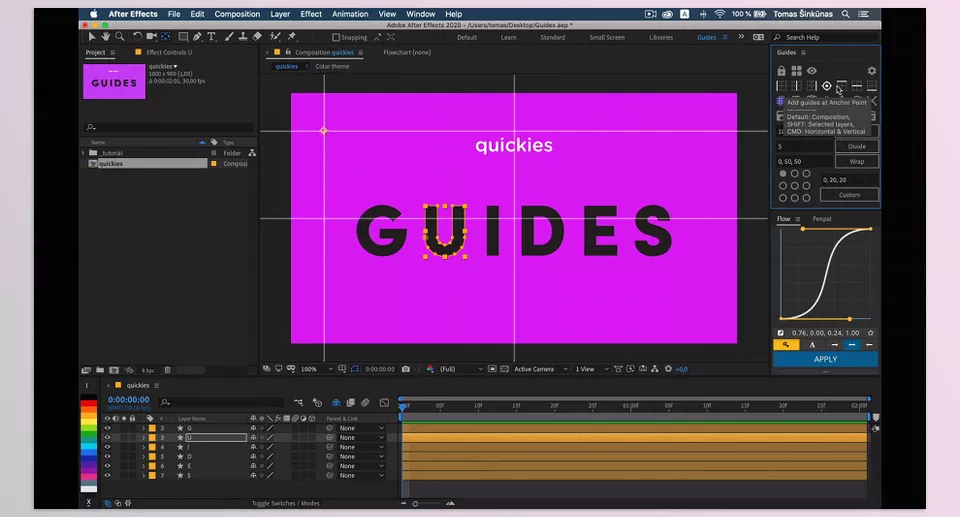960x517 pixels.
Task: Open the Composition menu
Action: tap(237, 14)
